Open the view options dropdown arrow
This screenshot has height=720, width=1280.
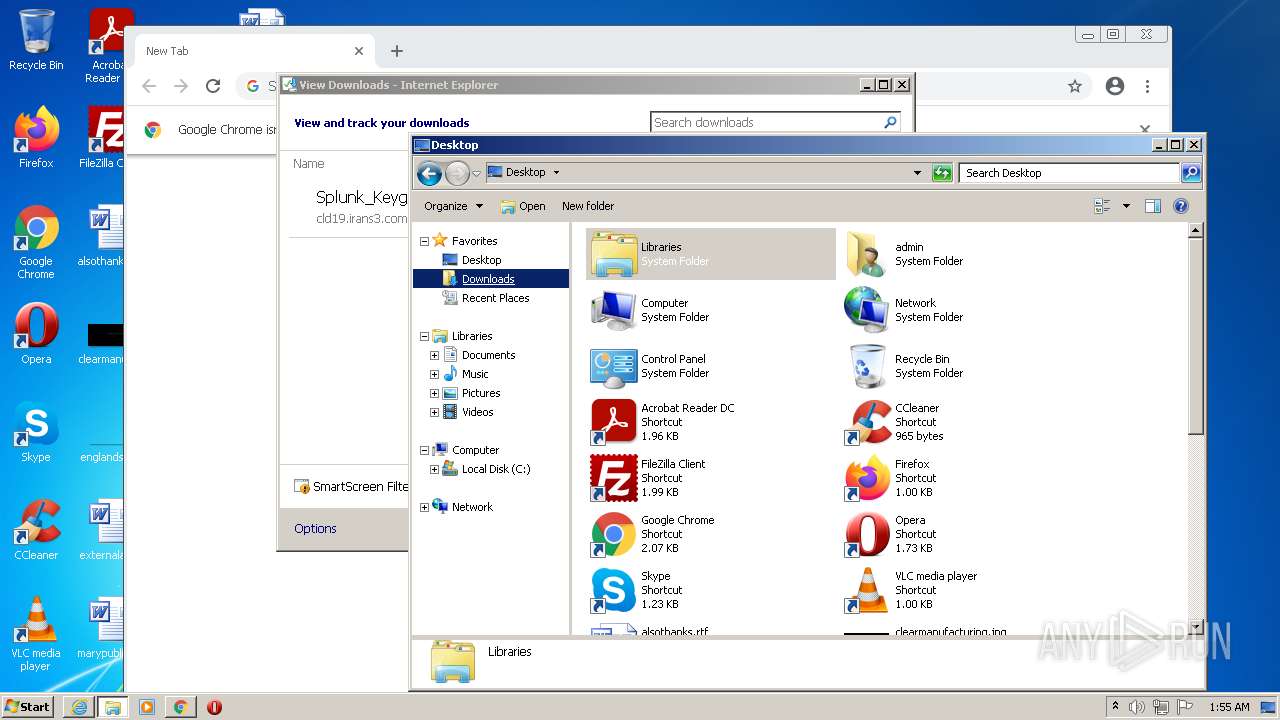coord(1126,206)
